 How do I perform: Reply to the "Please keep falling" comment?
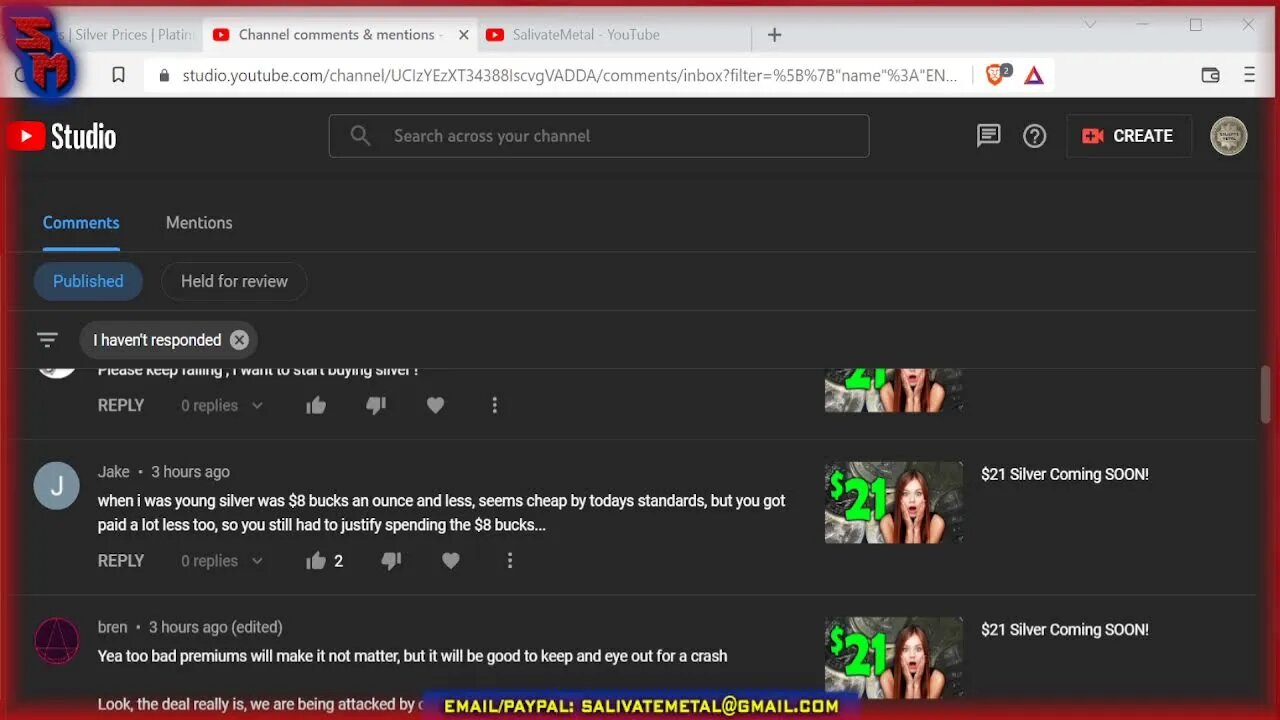tap(121, 405)
